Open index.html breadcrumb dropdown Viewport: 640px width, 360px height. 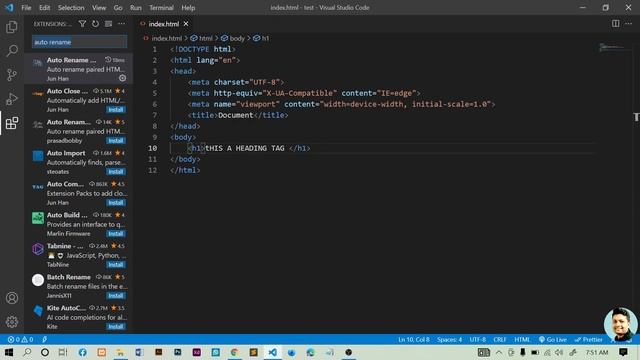pyautogui.click(x=166, y=38)
